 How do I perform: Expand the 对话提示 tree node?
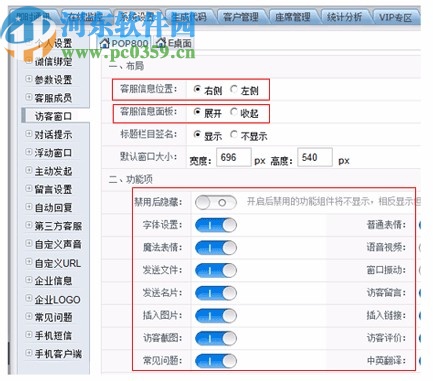tap(29, 134)
